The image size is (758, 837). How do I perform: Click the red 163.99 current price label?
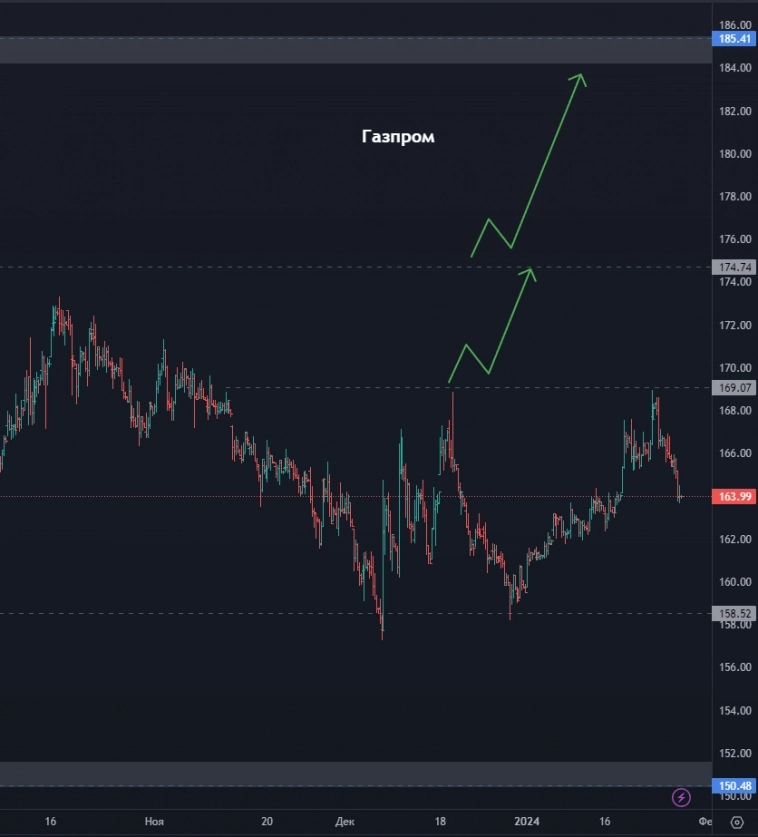(735, 497)
